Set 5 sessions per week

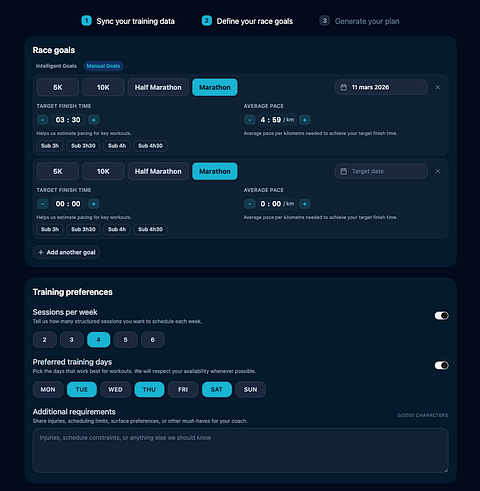[x=126, y=340]
